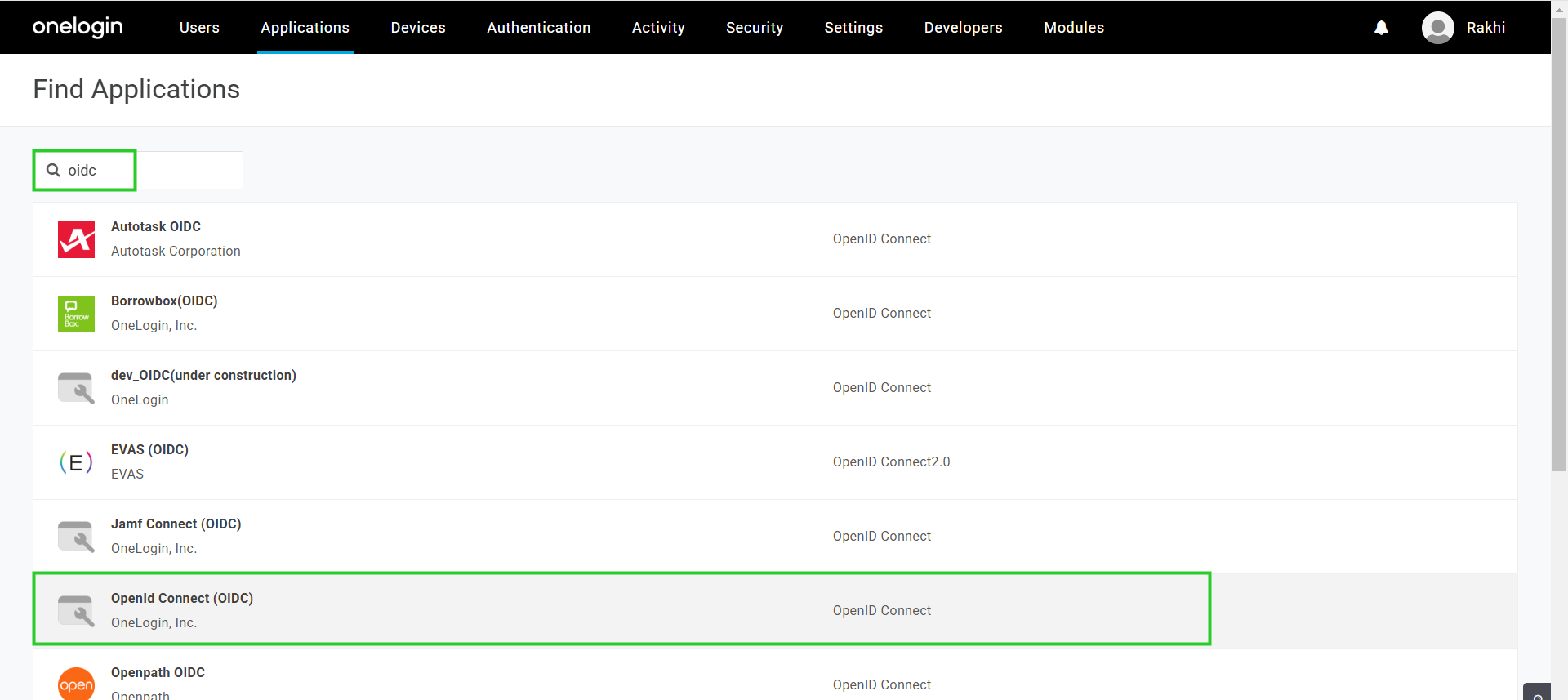Click OpenID Connect in Openpath row

click(x=881, y=685)
